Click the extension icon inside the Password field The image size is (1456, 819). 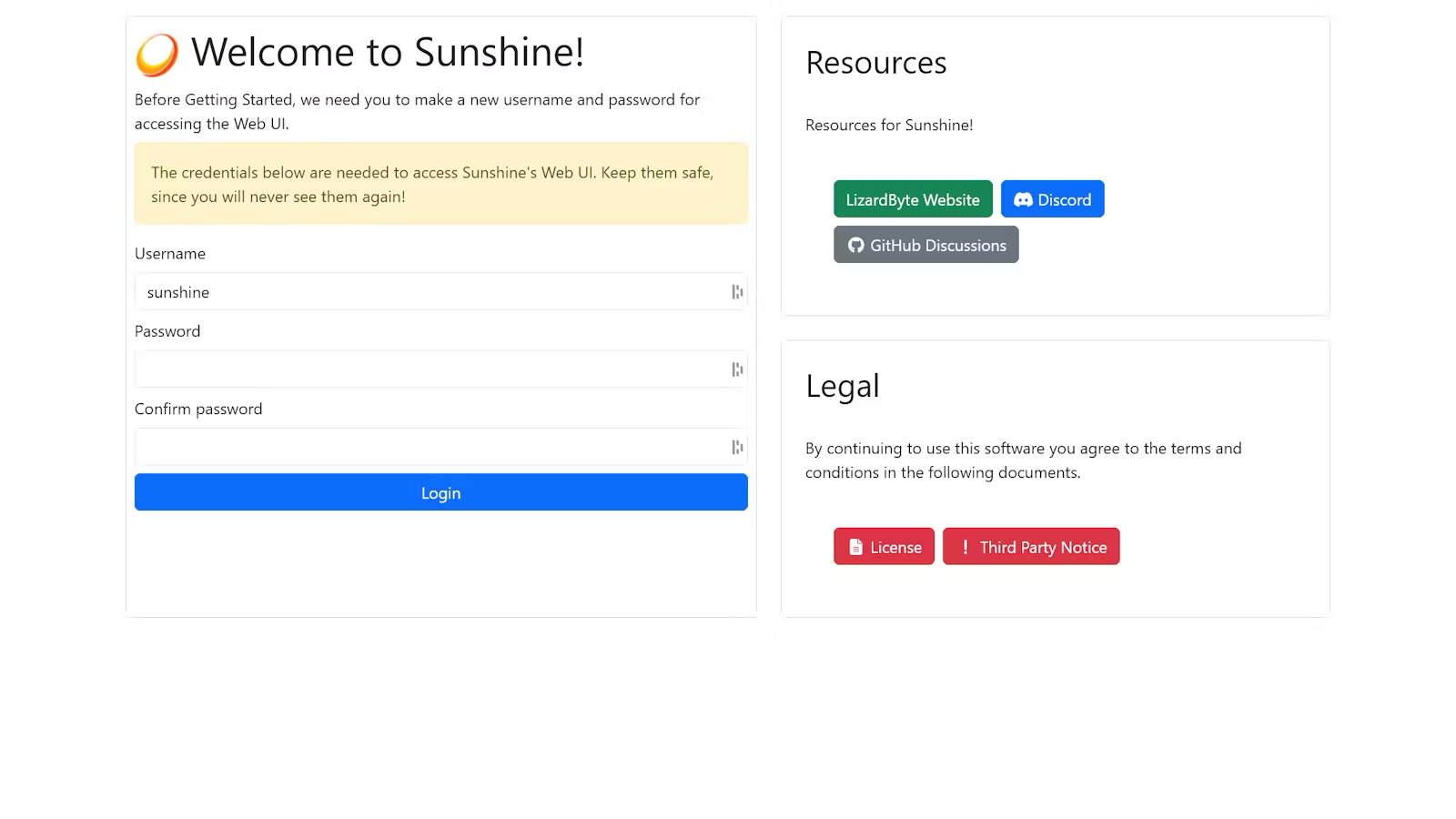coord(736,369)
